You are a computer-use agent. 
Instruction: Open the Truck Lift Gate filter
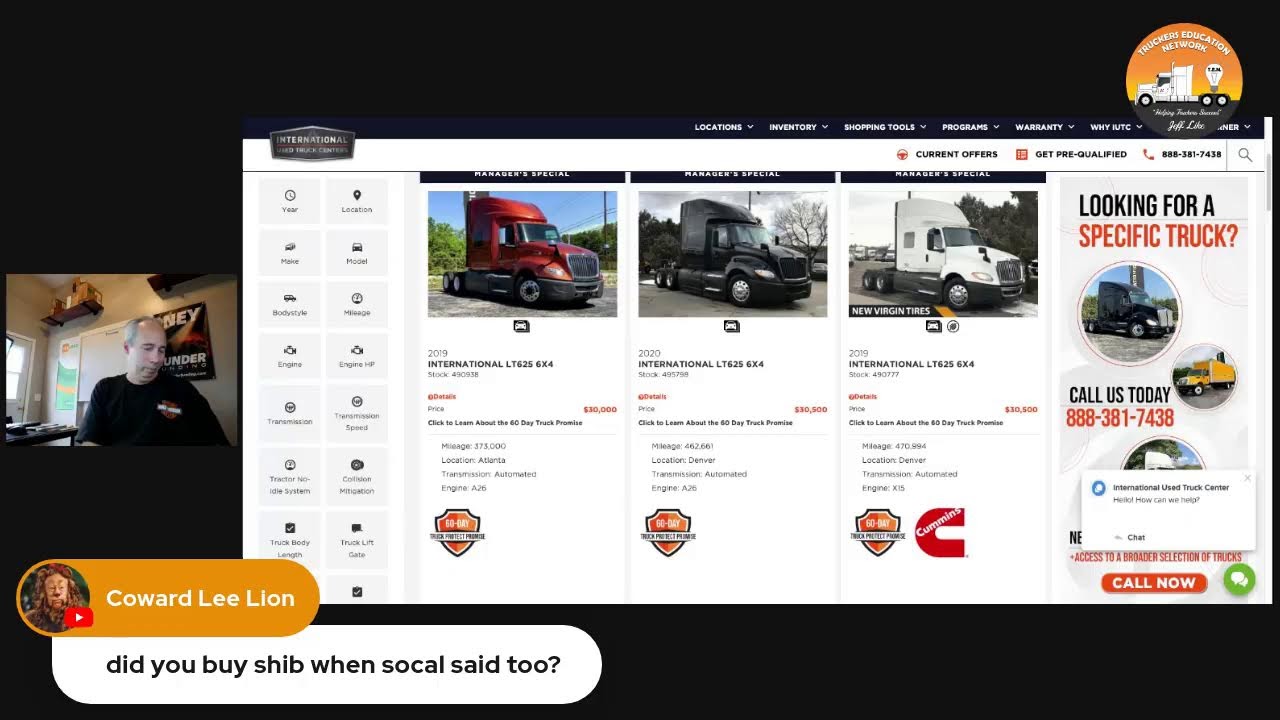(357, 540)
